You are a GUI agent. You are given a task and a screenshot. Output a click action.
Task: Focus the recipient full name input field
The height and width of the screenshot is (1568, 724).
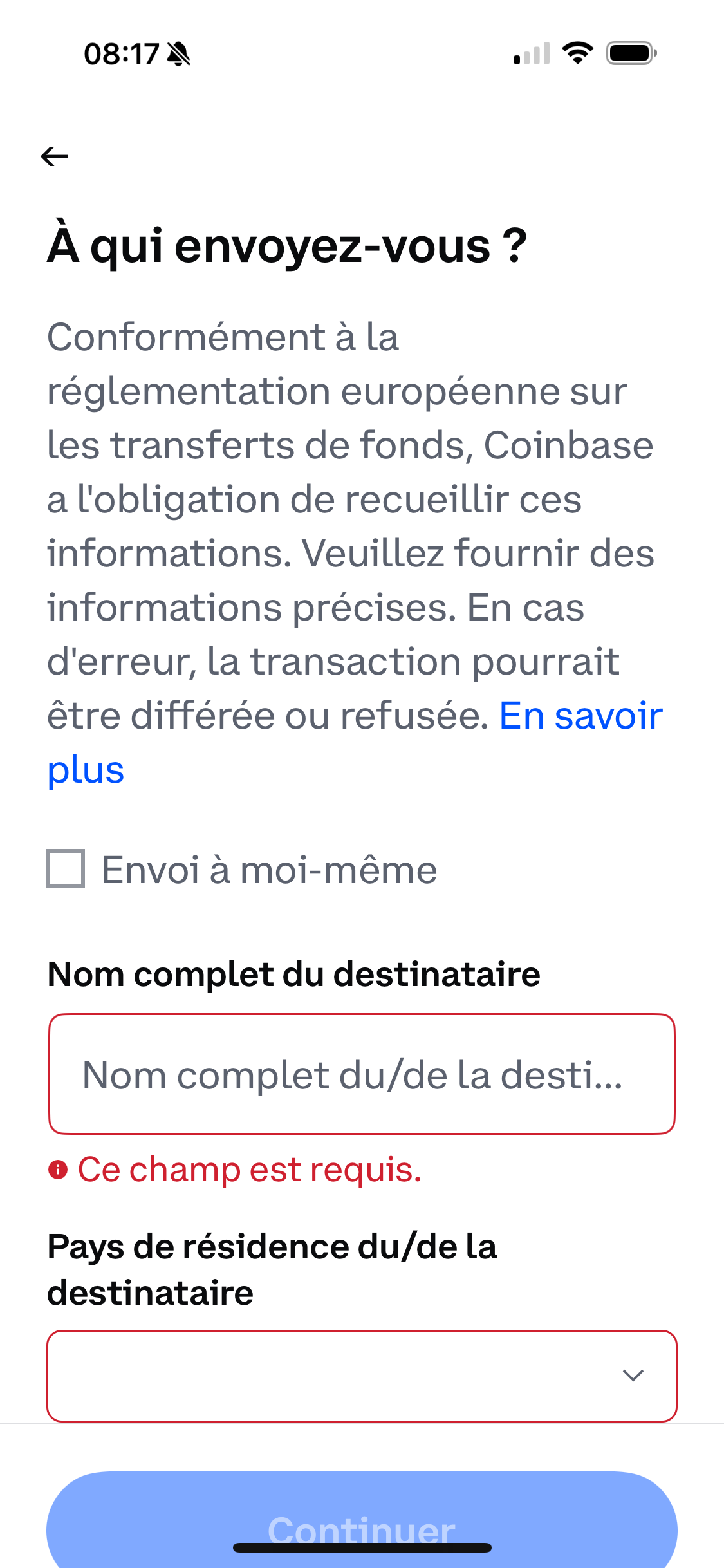tap(362, 1074)
